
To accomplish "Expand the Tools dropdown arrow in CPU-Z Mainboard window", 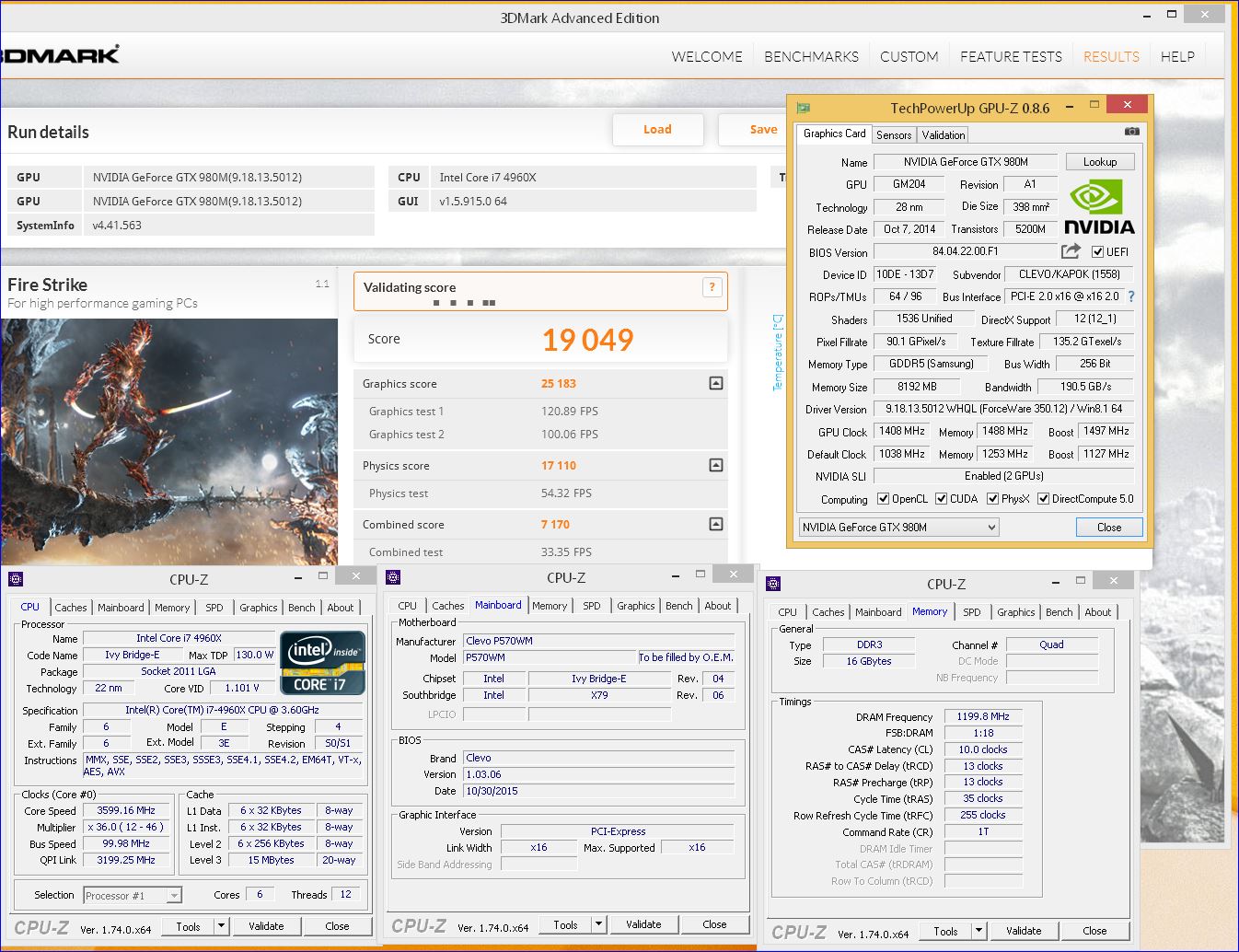I will pyautogui.click(x=598, y=924).
